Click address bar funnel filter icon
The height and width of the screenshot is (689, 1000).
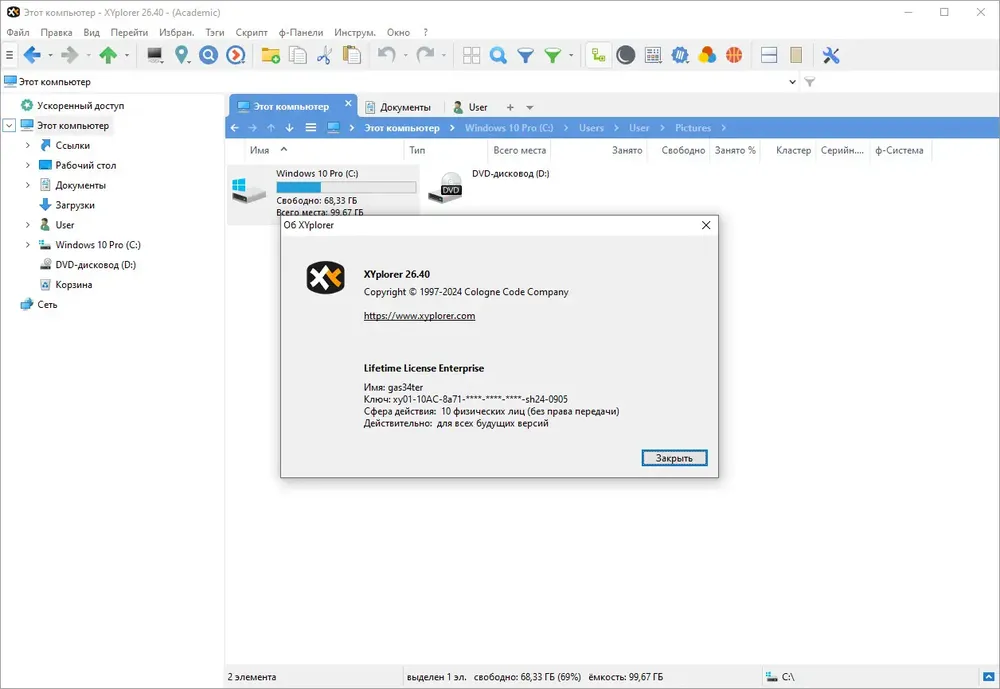(x=809, y=82)
